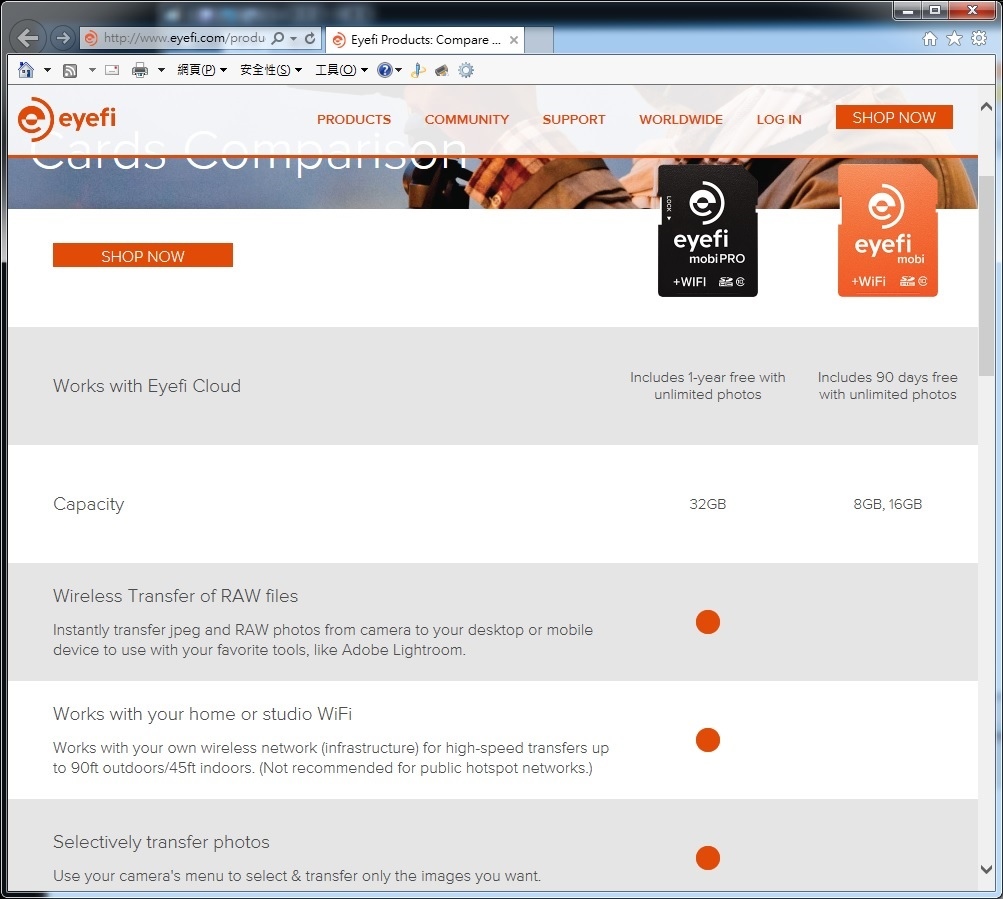
Task: Click the site icon in the address bar
Action: pos(91,38)
